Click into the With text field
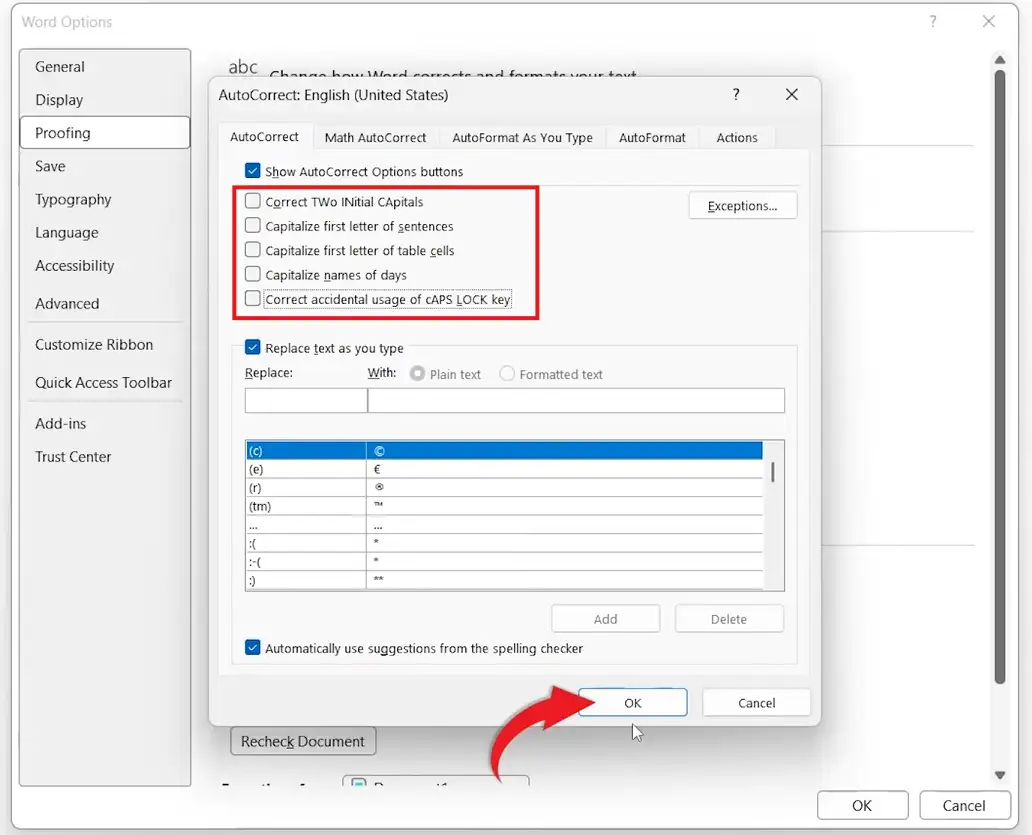Image resolution: width=1032 pixels, height=835 pixels. [576, 400]
